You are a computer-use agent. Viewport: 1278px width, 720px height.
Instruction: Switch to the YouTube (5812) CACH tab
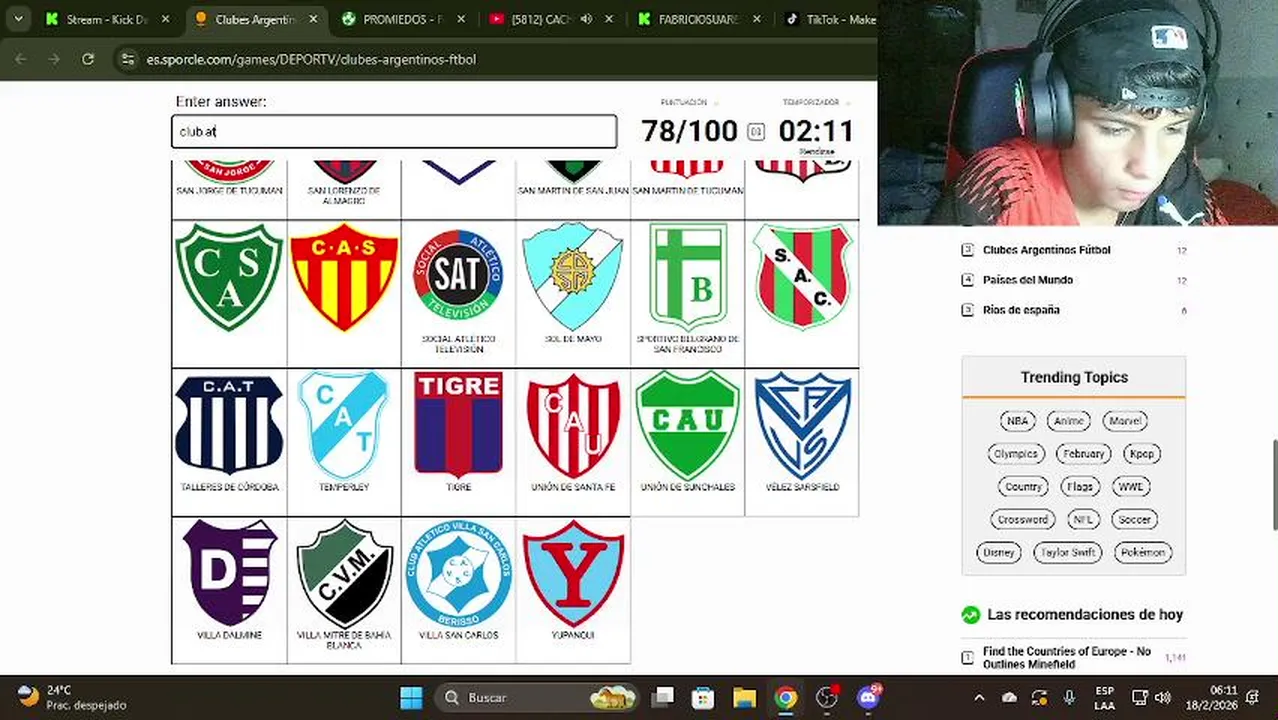(542, 19)
